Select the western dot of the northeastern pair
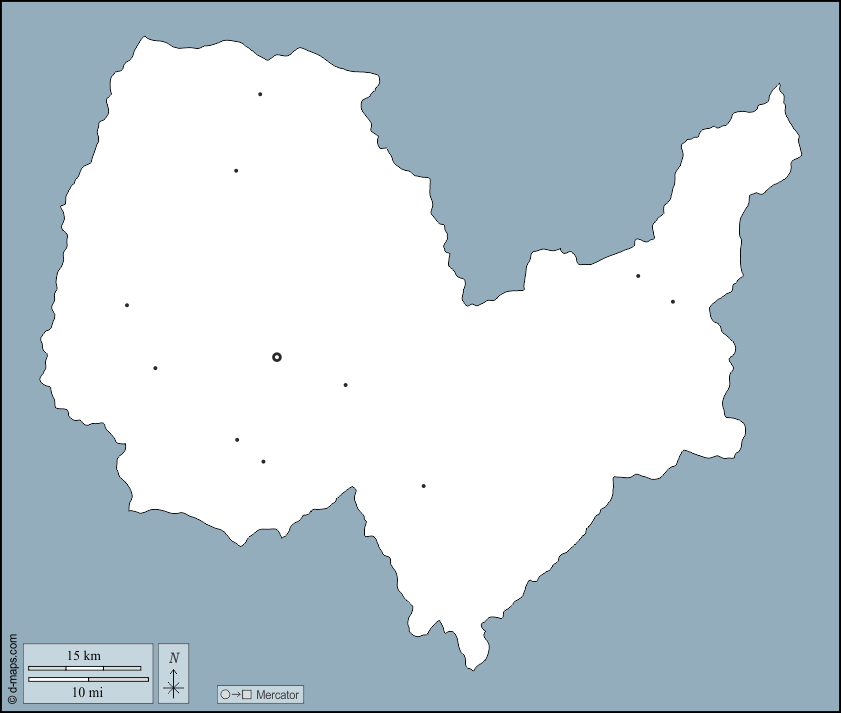 638,276
